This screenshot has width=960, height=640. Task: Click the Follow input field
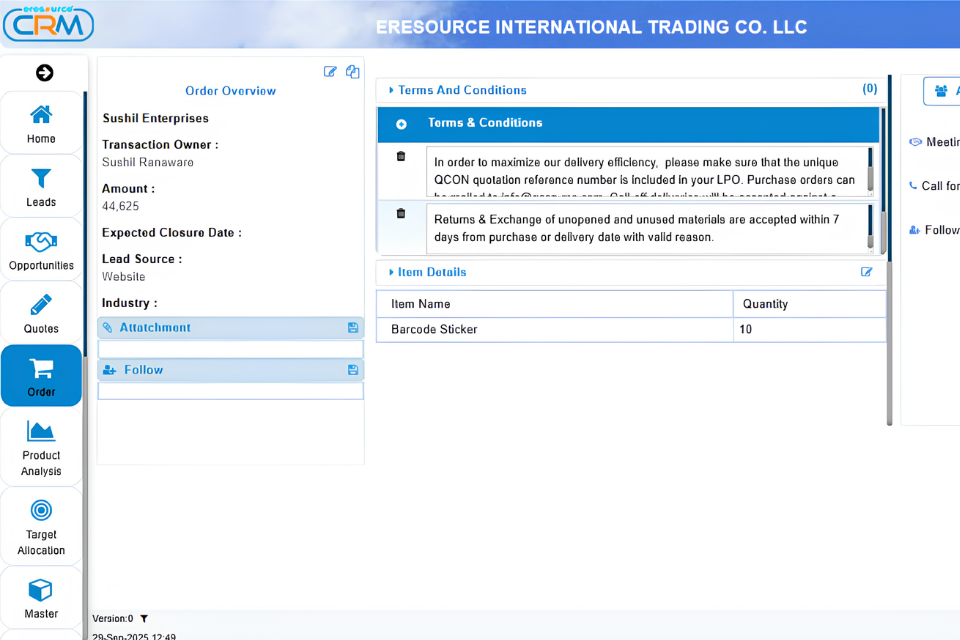tap(230, 391)
